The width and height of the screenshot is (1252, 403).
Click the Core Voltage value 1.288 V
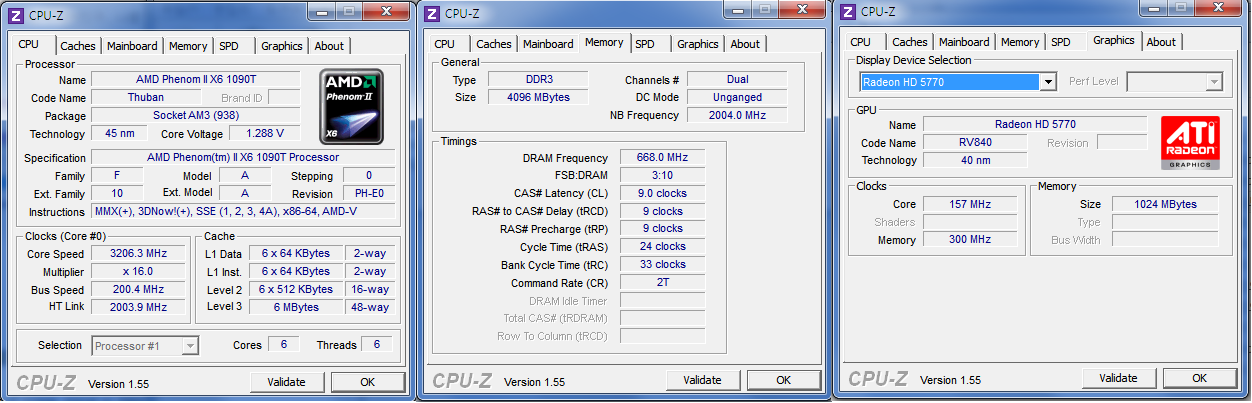pyautogui.click(x=264, y=133)
